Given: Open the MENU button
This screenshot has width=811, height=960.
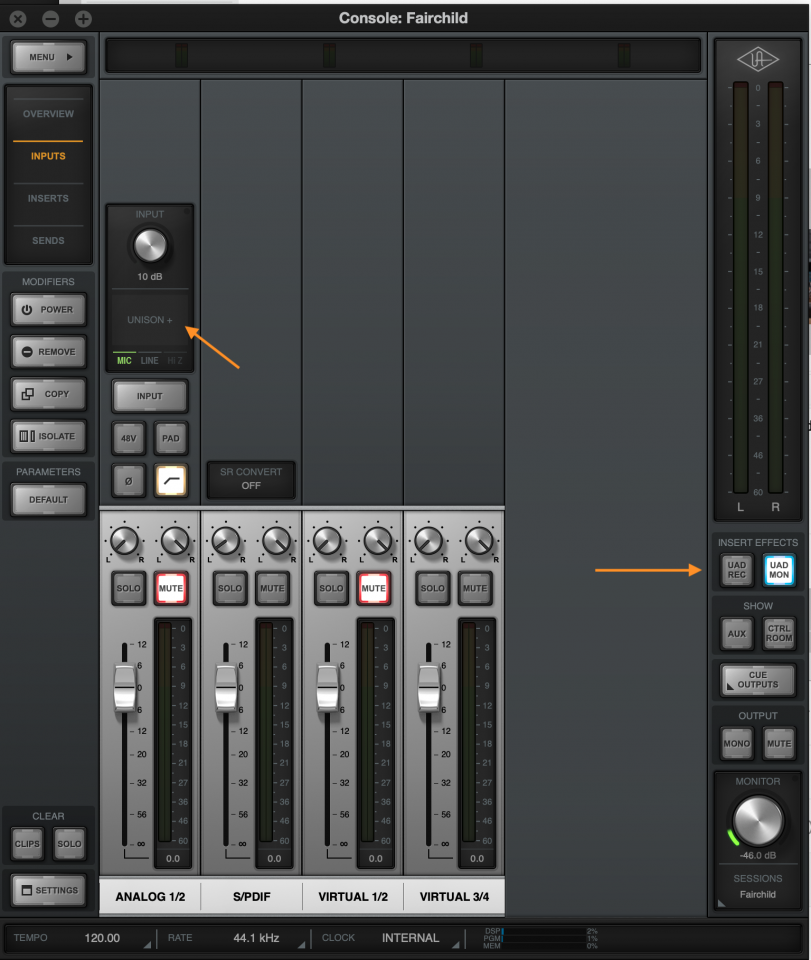Looking at the screenshot, I should coord(48,57).
